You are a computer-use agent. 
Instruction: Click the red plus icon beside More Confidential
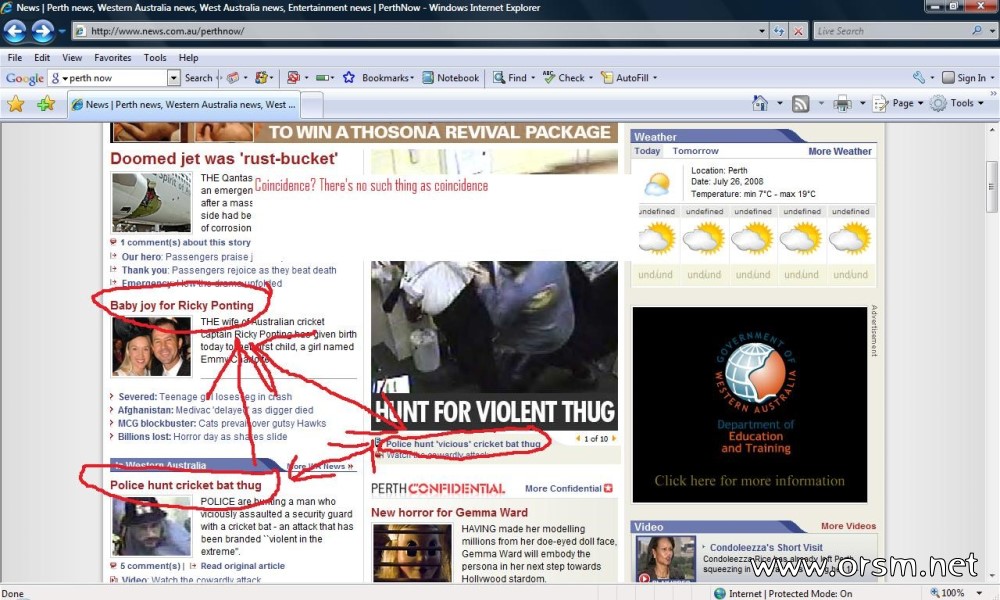click(x=608, y=488)
